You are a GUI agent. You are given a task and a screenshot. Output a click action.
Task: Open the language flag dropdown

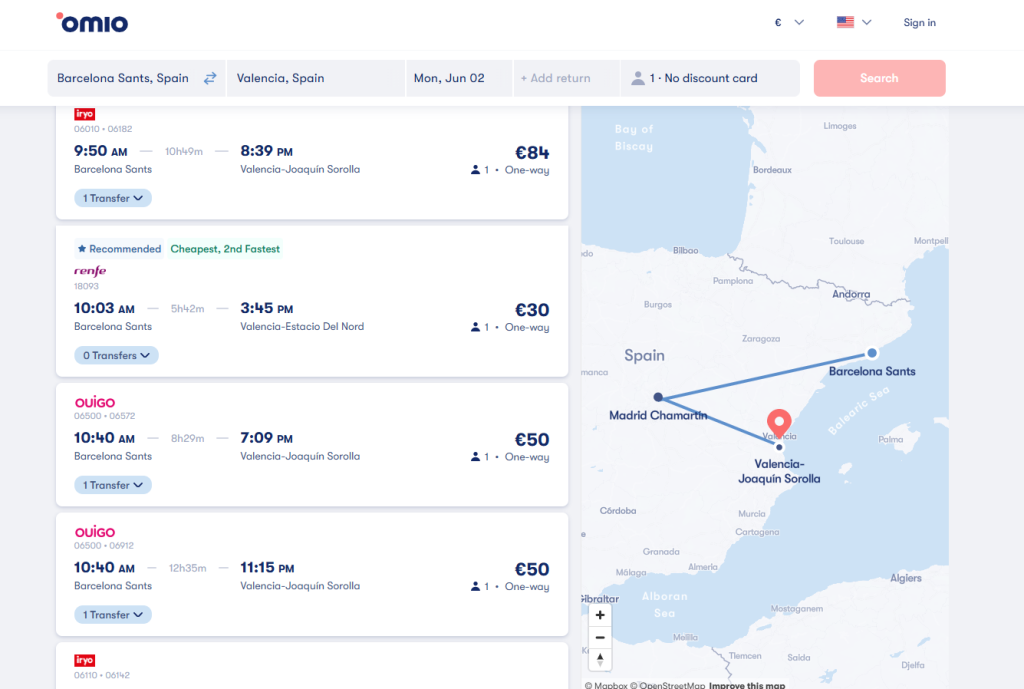(853, 22)
